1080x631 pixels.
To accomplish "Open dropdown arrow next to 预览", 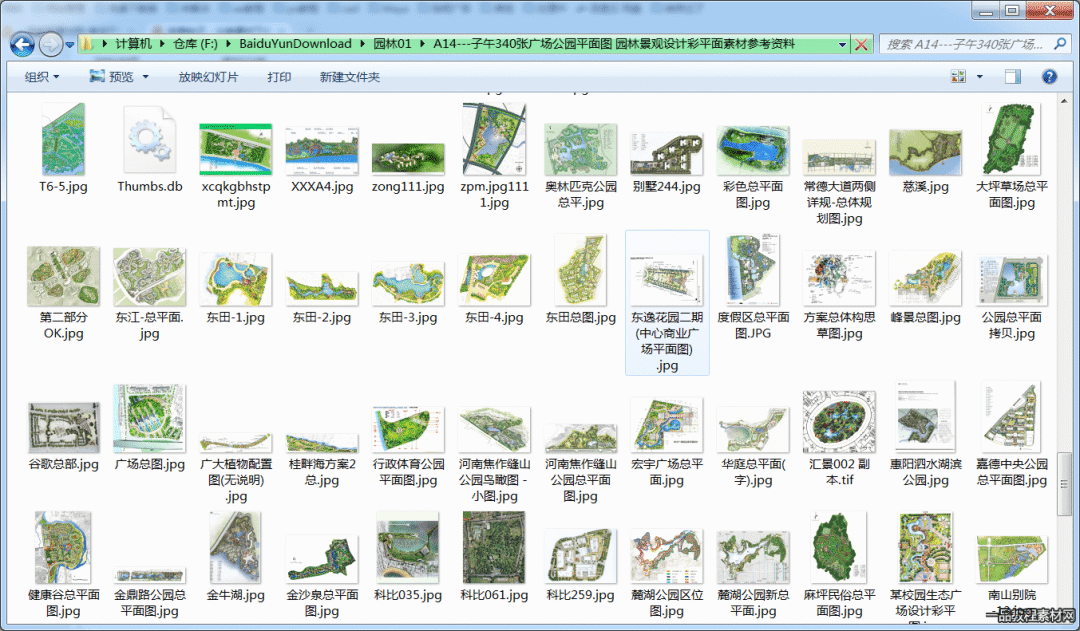I will (x=145, y=77).
